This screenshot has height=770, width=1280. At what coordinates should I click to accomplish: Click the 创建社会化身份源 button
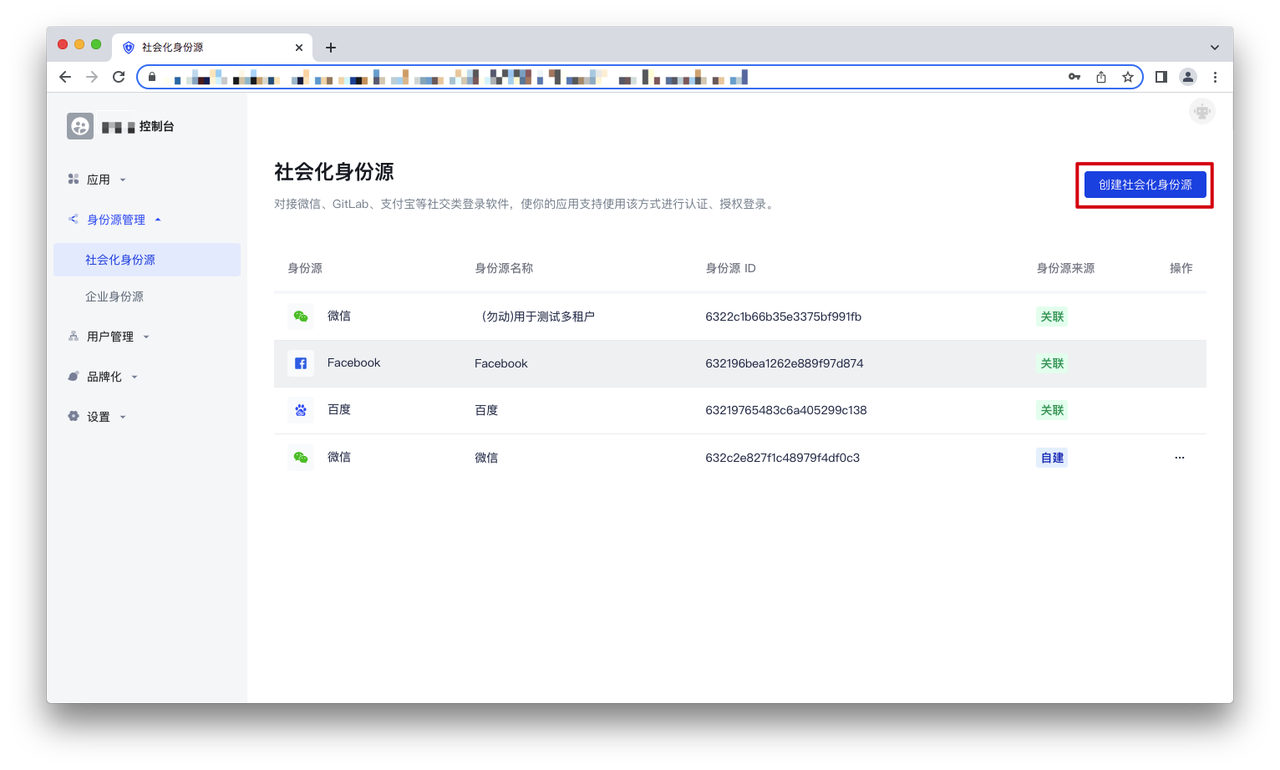click(x=1145, y=185)
